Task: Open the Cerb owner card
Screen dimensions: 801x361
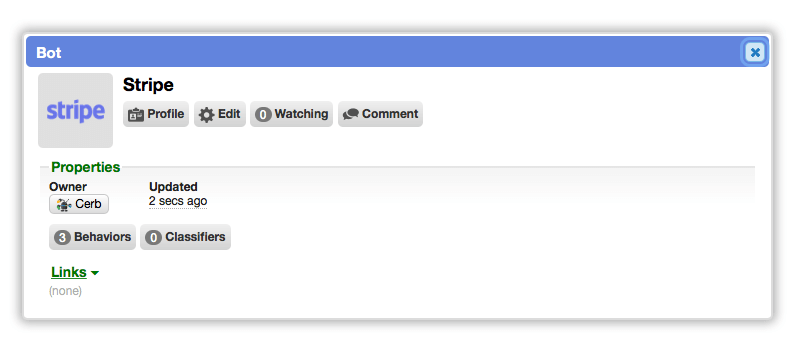Action: 79,204
